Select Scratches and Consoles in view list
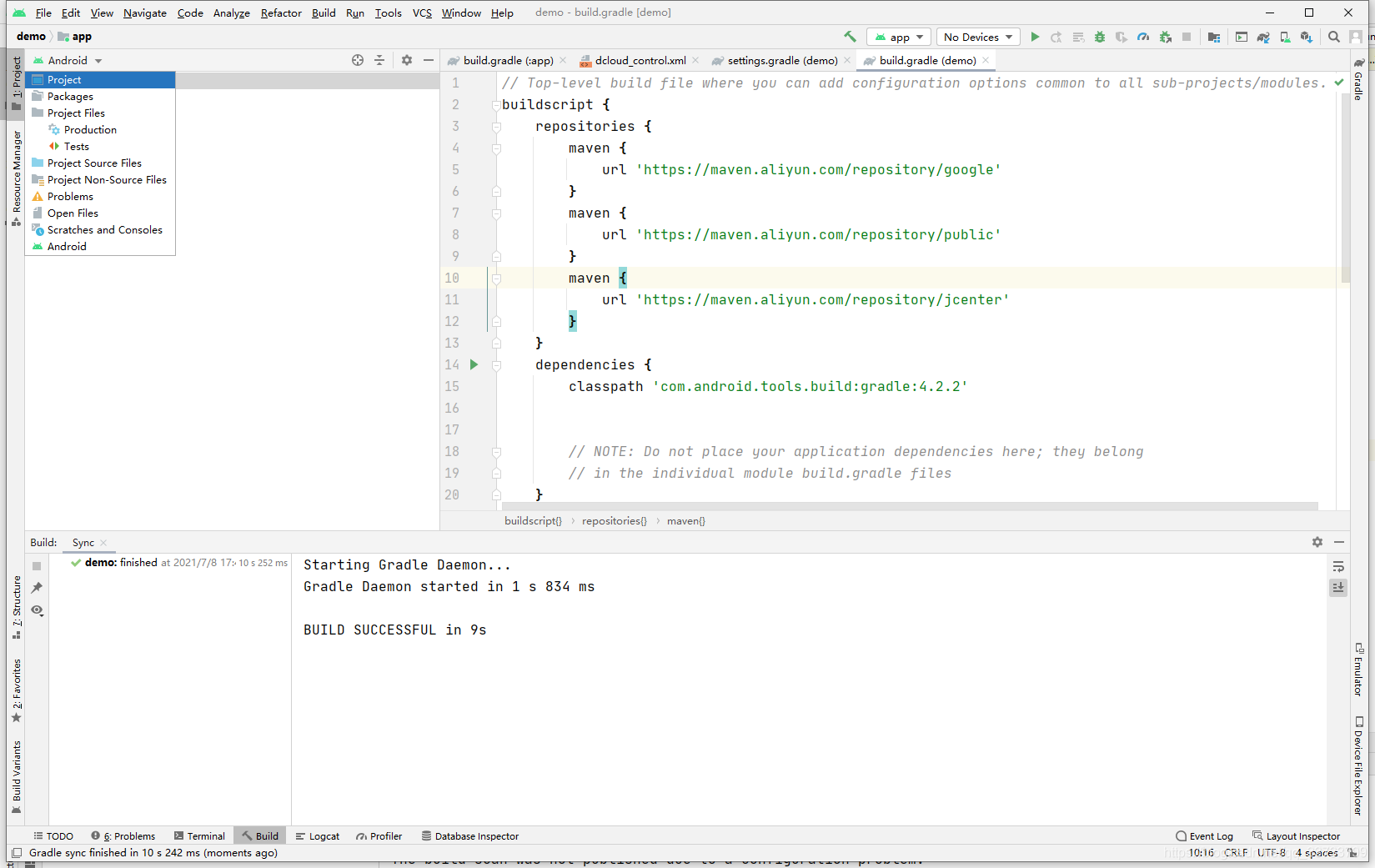This screenshot has width=1375, height=868. pyautogui.click(x=100, y=230)
